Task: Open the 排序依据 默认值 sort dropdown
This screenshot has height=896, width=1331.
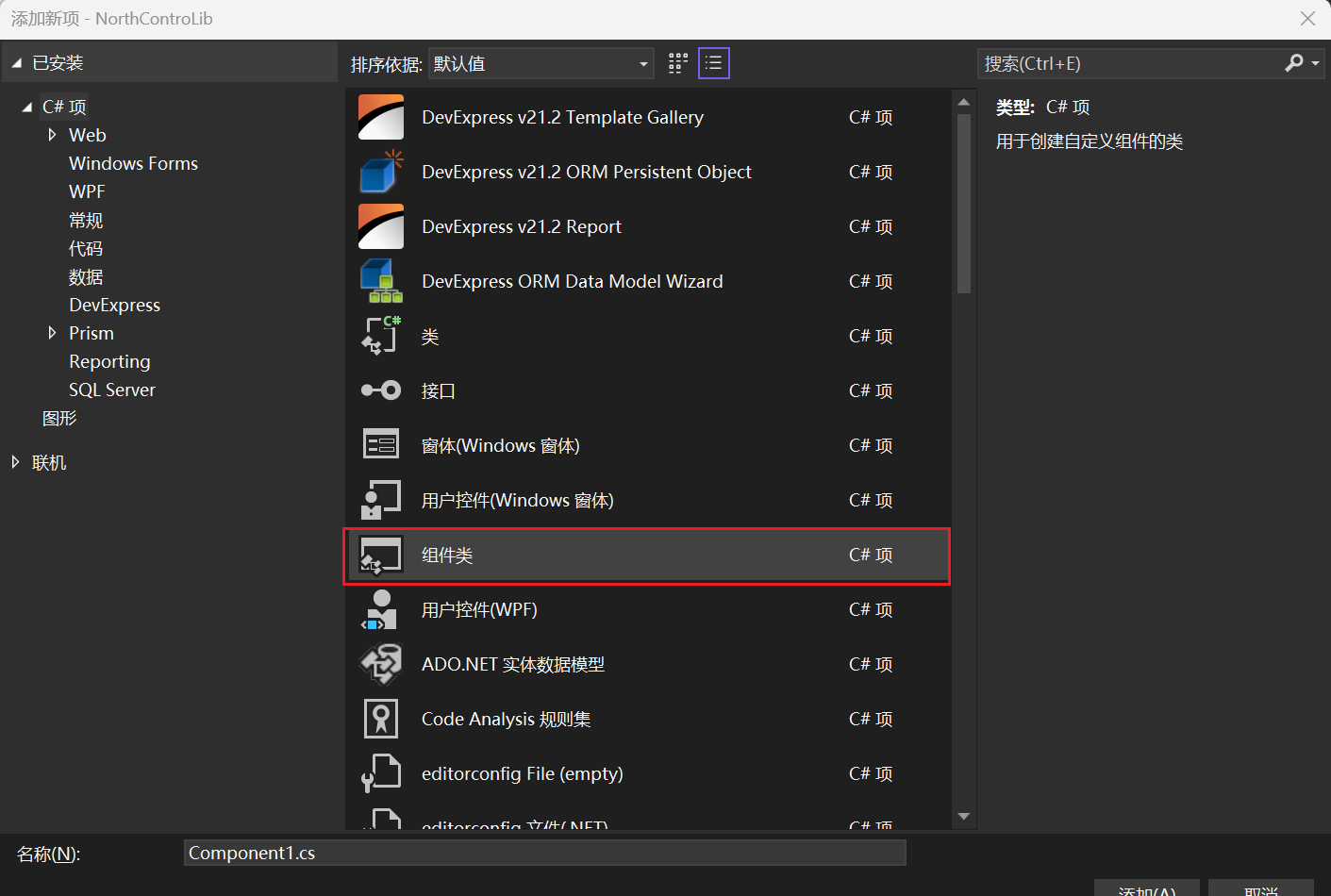Action: 541,63
